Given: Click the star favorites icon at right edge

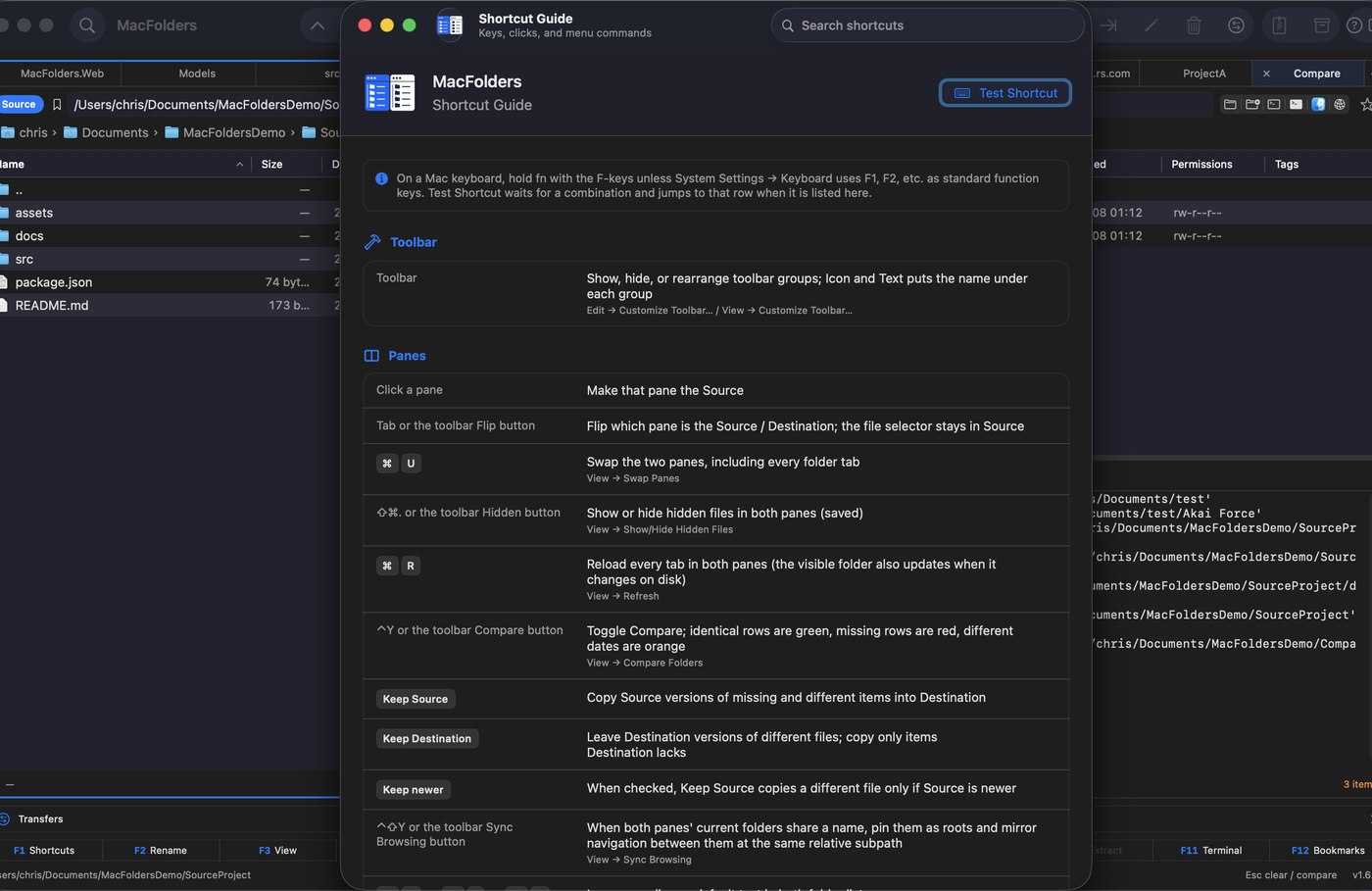Looking at the screenshot, I should click(x=1366, y=104).
